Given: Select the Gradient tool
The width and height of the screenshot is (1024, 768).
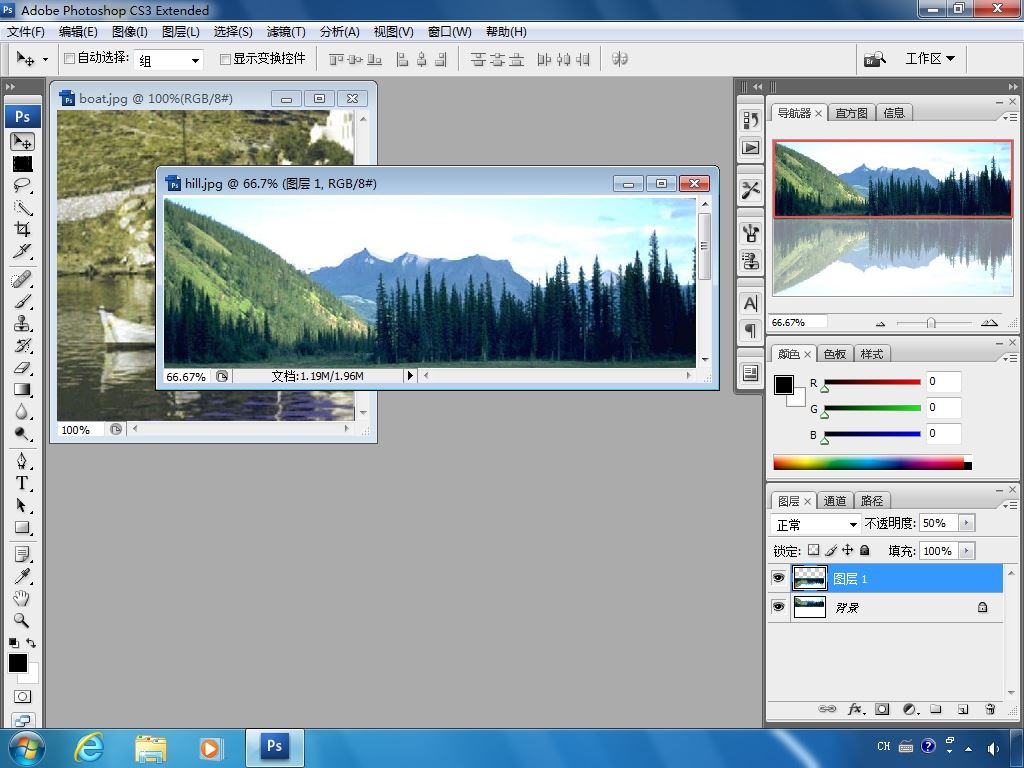Looking at the screenshot, I should click(x=22, y=390).
